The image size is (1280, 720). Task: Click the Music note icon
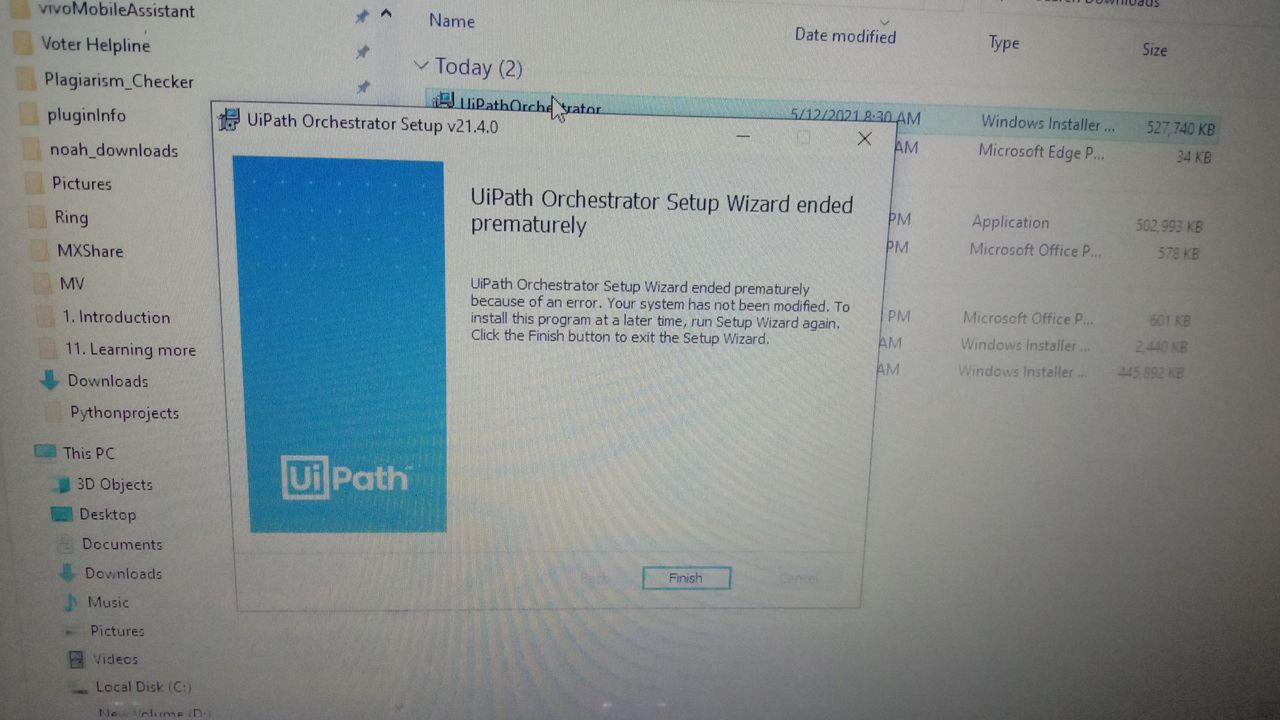70,602
